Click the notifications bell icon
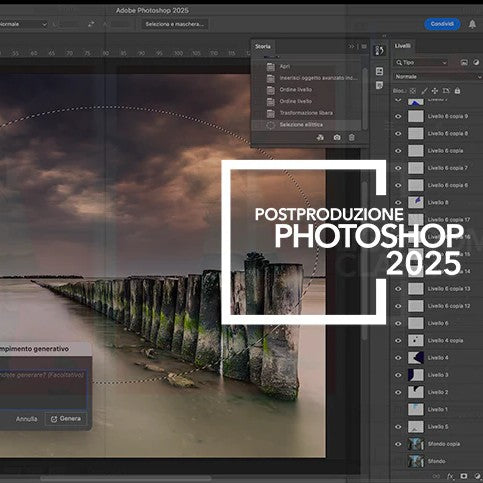This screenshot has width=483, height=483. (x=472, y=24)
